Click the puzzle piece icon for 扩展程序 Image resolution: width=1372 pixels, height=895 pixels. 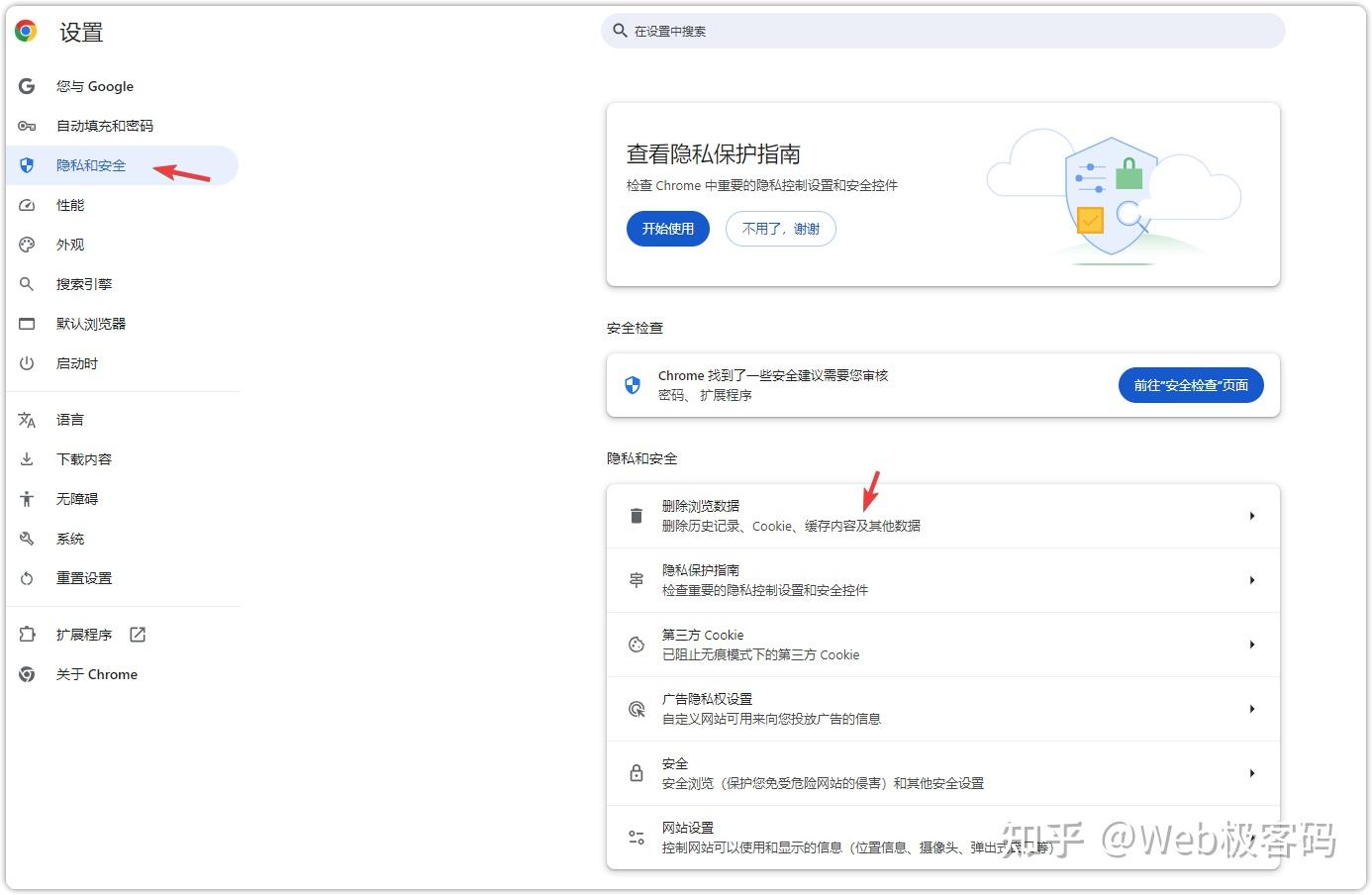(x=27, y=635)
